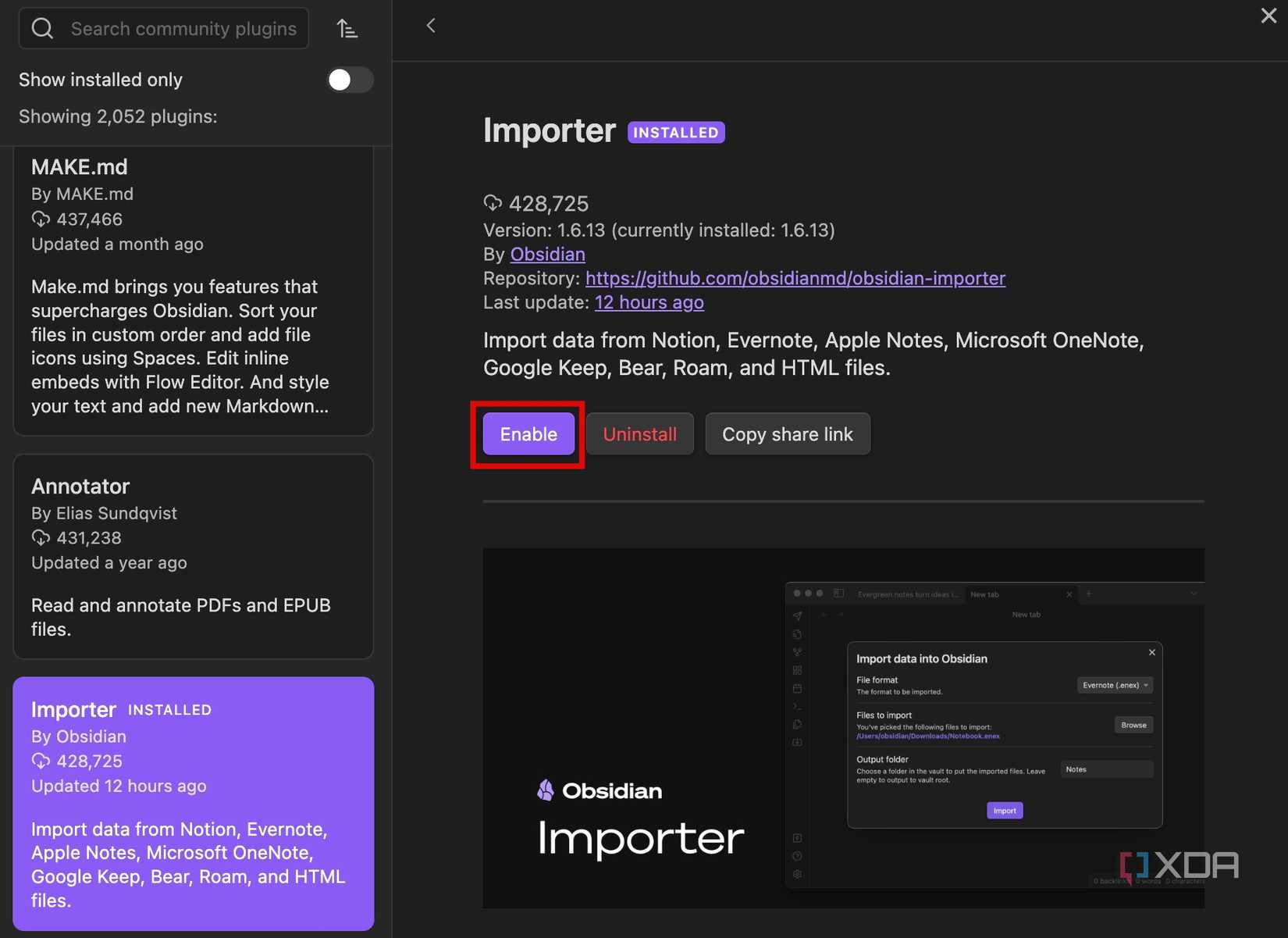Close the community plugins dialog
This screenshot has height=938, width=1288.
1268,16
